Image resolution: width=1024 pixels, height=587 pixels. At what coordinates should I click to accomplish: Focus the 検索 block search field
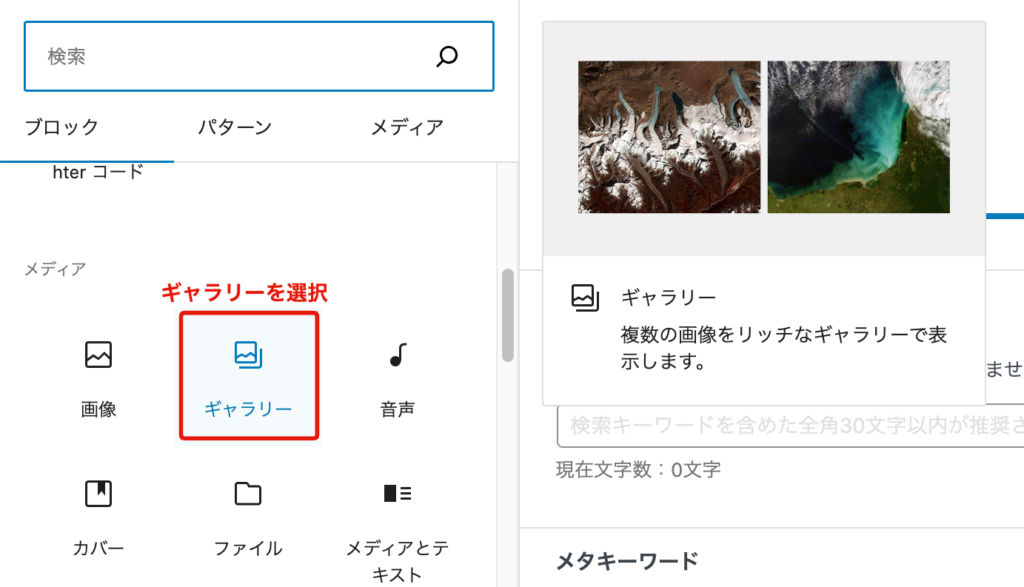[x=259, y=56]
